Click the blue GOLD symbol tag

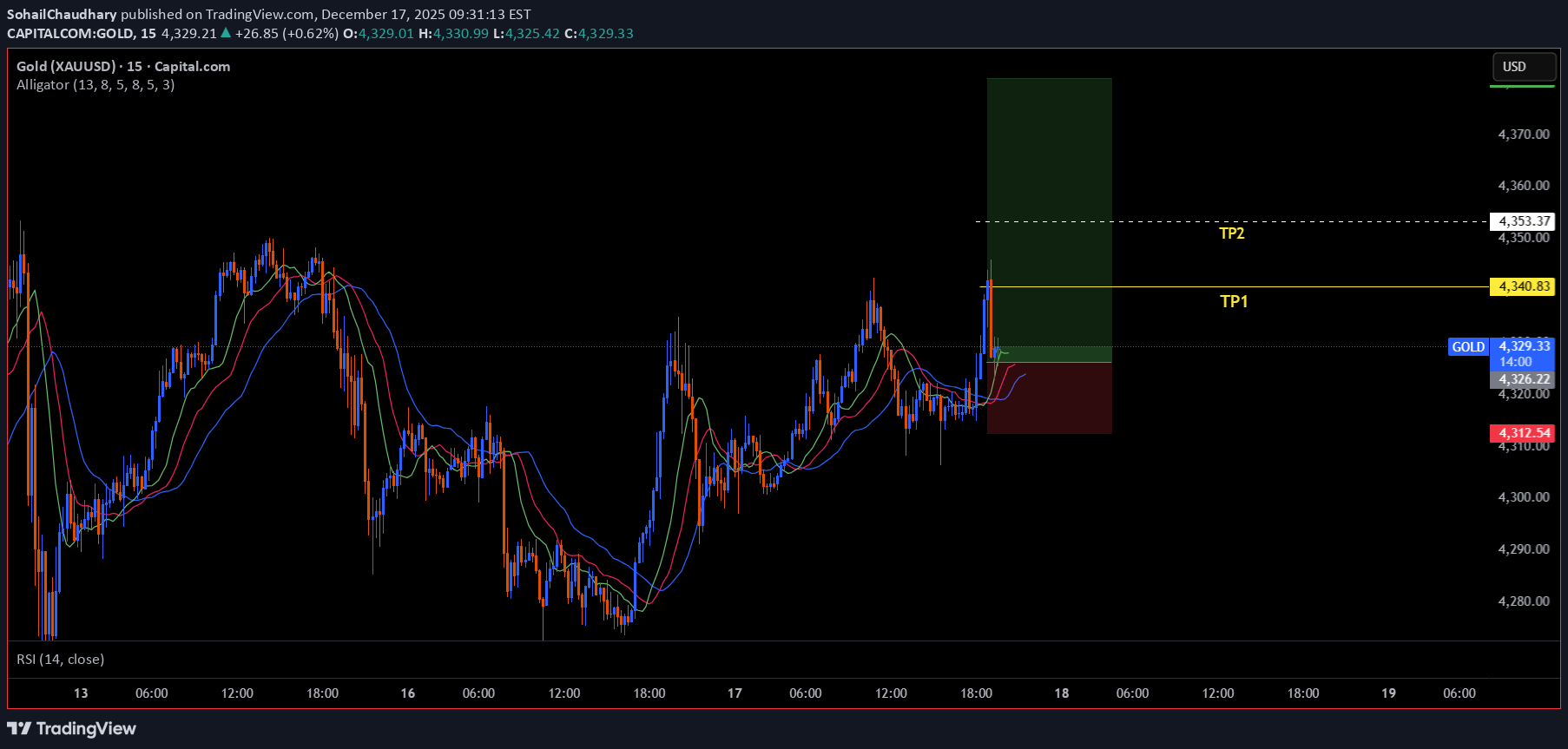tap(1468, 347)
